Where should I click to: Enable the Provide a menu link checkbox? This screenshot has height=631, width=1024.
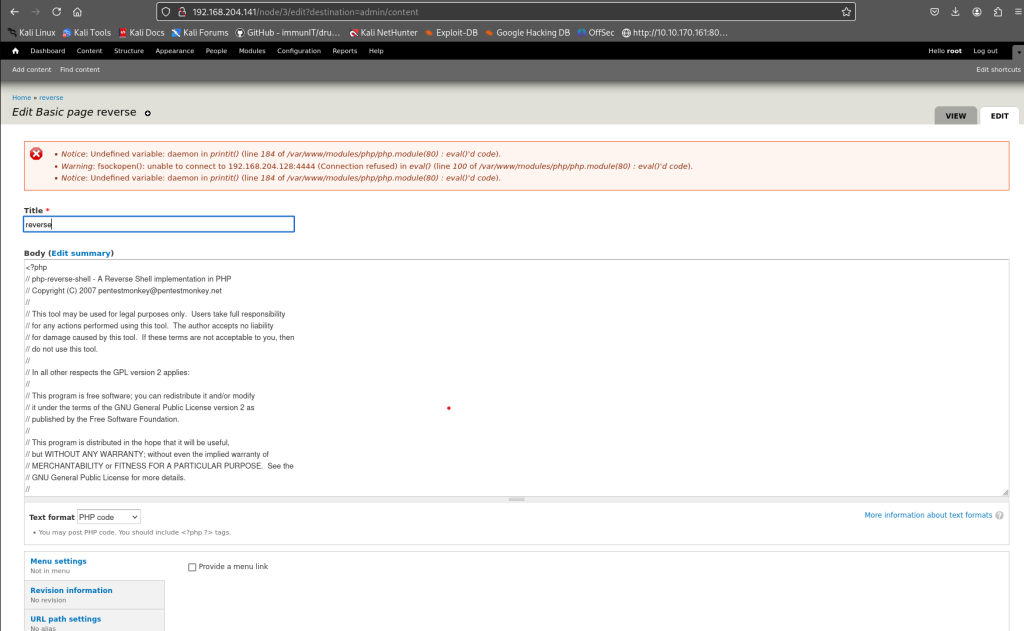click(x=192, y=567)
